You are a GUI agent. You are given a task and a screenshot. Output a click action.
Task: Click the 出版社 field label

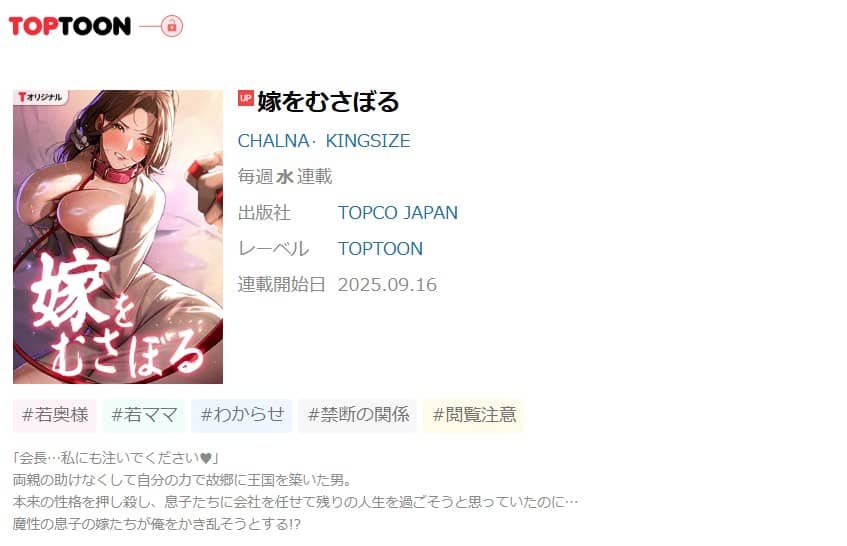click(264, 212)
